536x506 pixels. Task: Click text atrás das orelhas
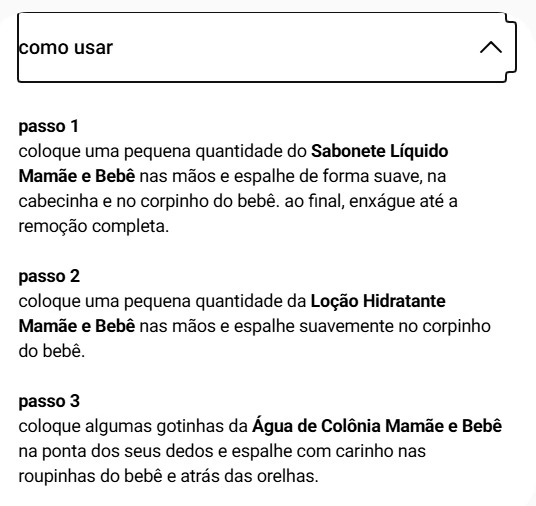point(250,476)
